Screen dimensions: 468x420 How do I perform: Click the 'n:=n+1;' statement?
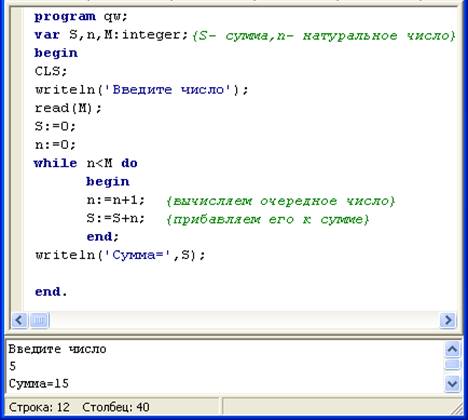click(116, 200)
